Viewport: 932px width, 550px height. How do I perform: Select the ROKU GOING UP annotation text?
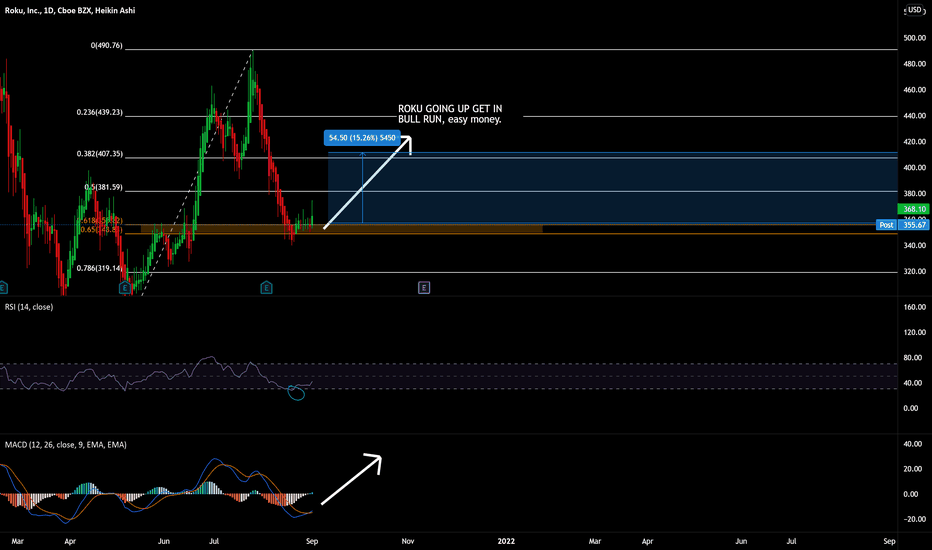tap(450, 114)
